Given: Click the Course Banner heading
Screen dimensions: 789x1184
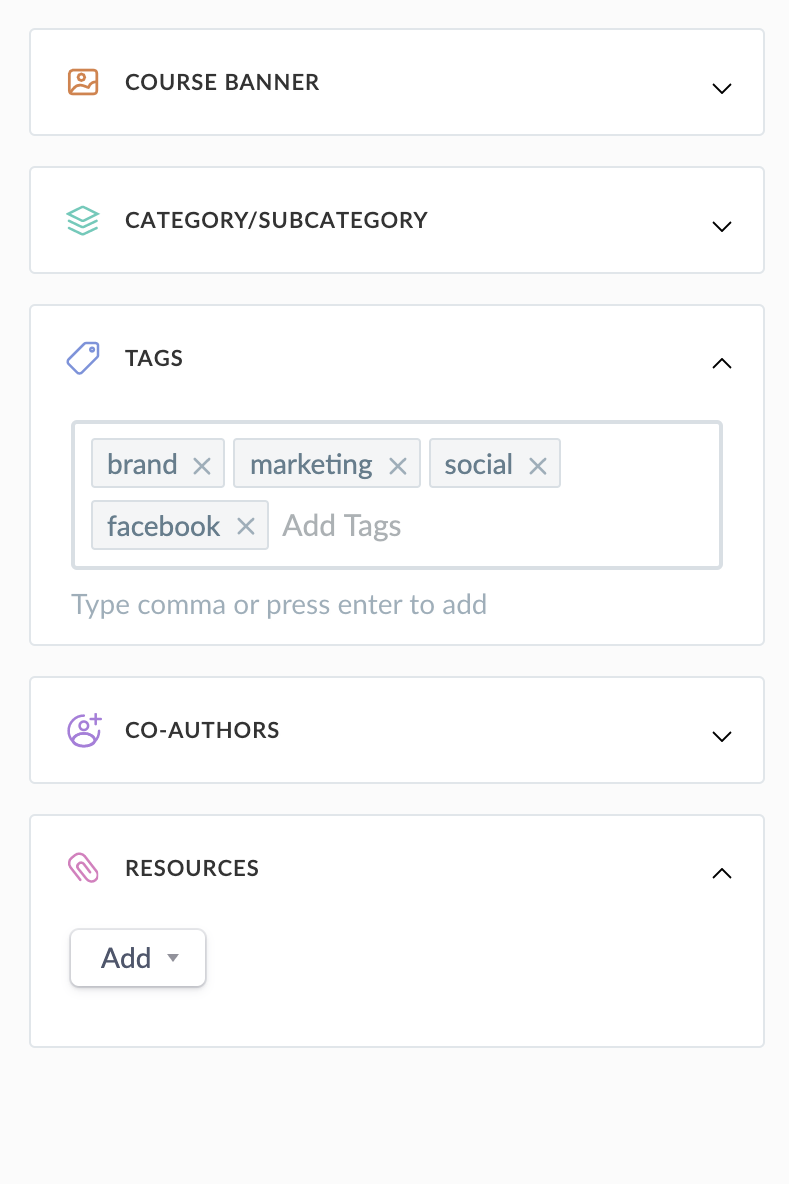Looking at the screenshot, I should (222, 82).
